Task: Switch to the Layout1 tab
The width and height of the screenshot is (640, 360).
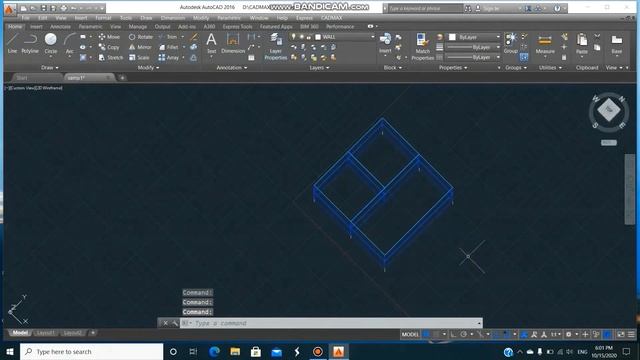Action: coord(45,333)
